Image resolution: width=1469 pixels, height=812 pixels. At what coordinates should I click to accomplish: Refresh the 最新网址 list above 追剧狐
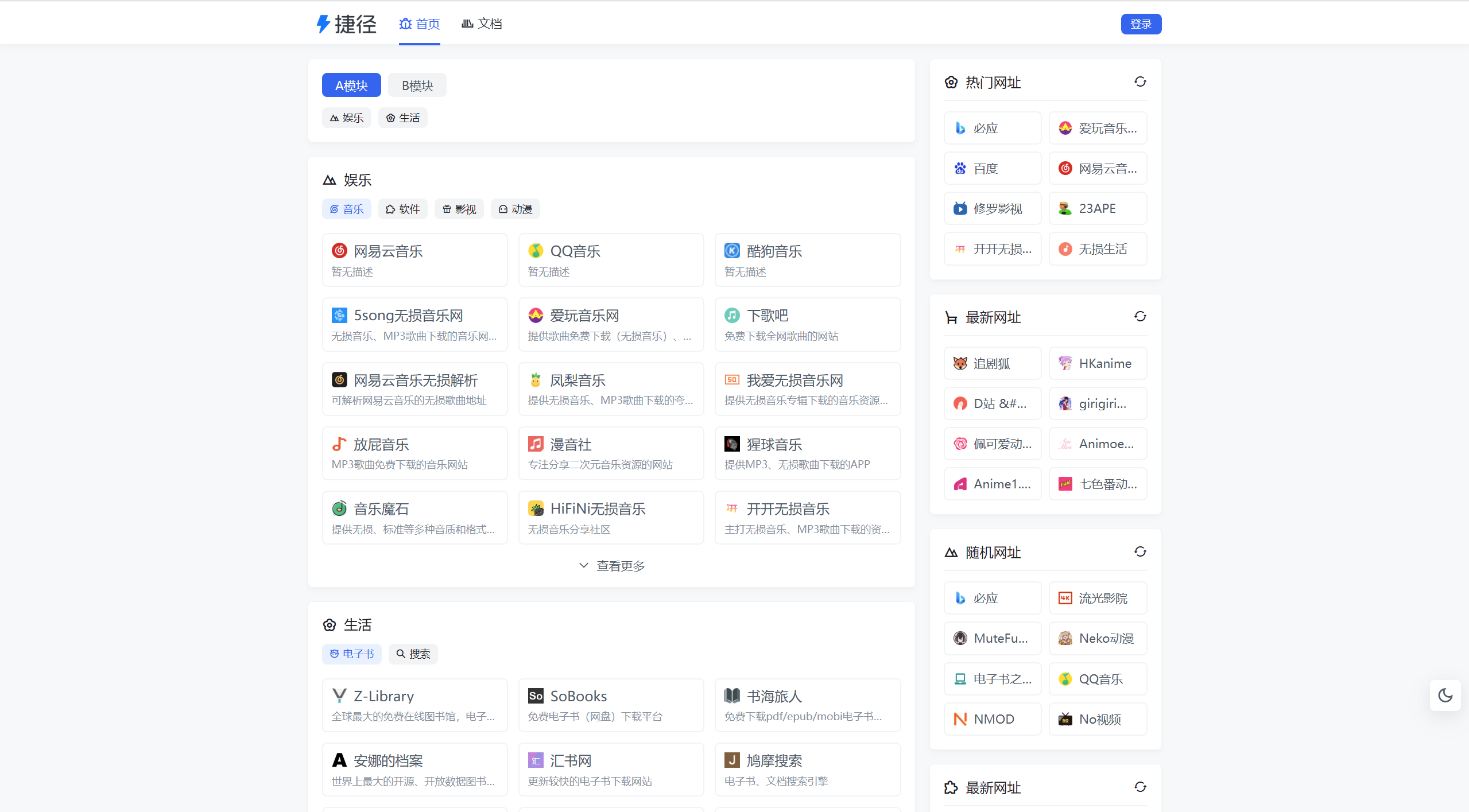tap(1140, 317)
